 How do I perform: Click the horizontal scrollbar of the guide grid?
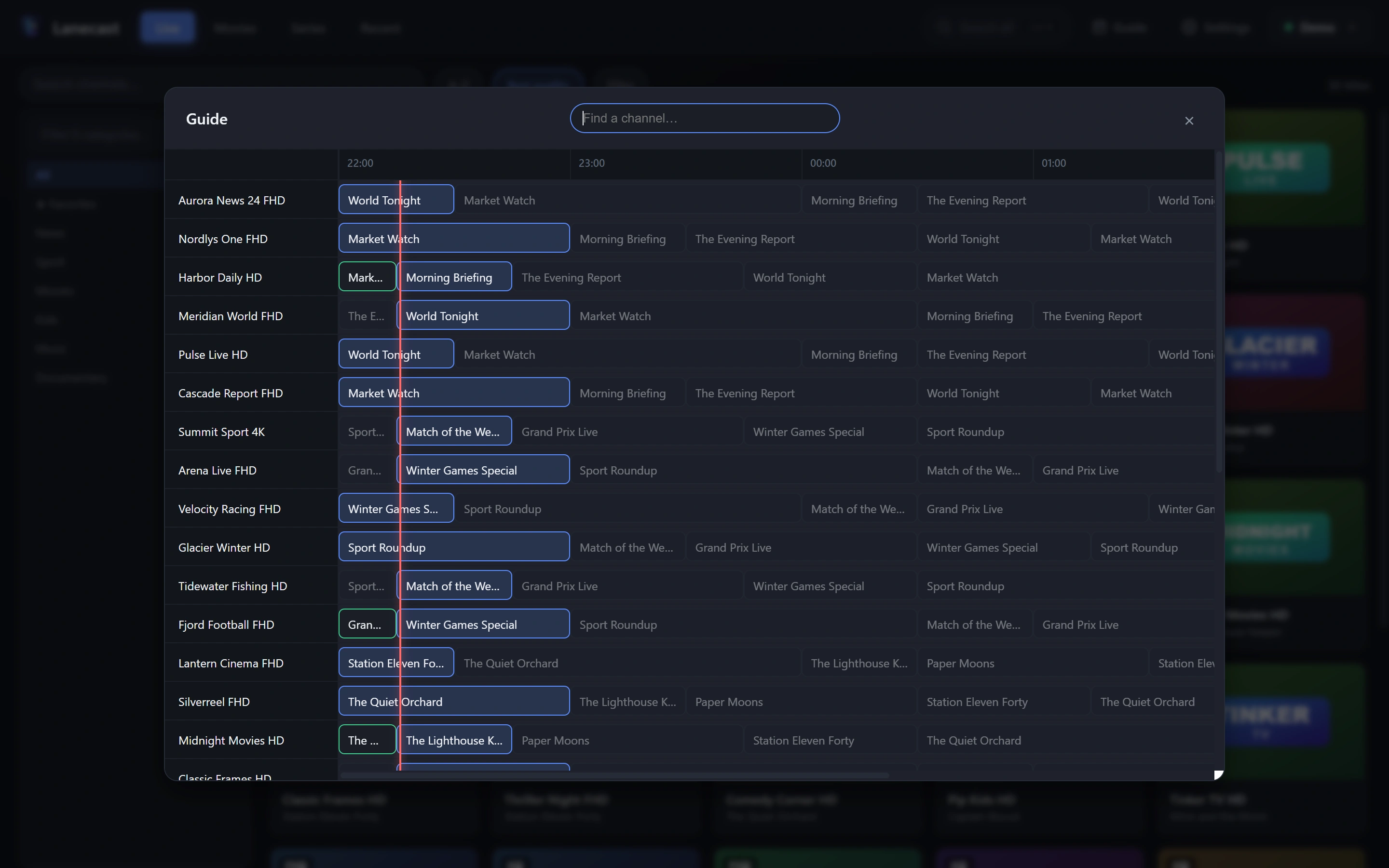[614, 775]
